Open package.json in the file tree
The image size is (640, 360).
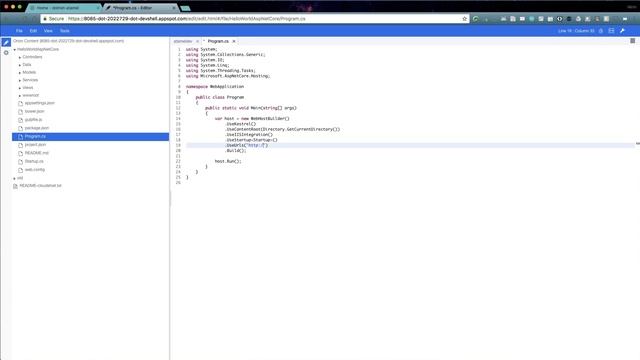37,128
